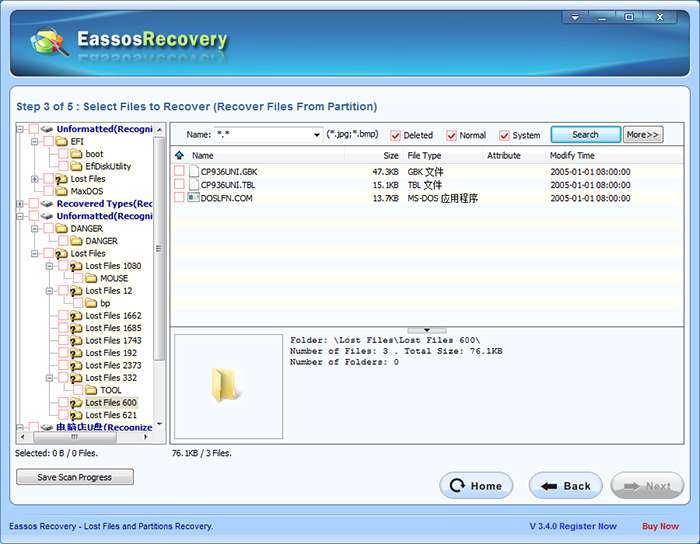Click the Back button
The image size is (700, 544).
point(566,486)
